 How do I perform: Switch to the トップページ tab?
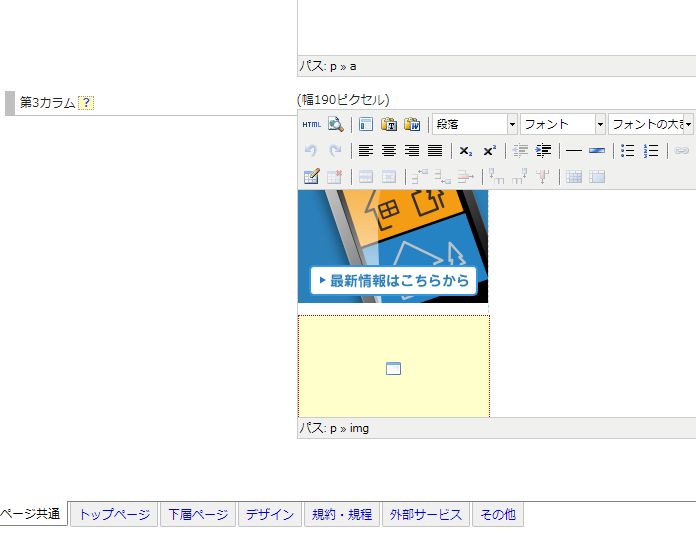(x=114, y=514)
